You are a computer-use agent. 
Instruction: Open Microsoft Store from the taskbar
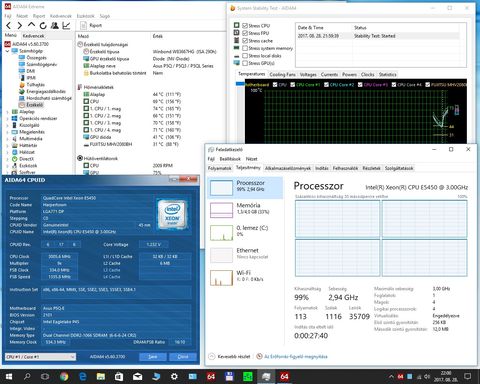119,377
